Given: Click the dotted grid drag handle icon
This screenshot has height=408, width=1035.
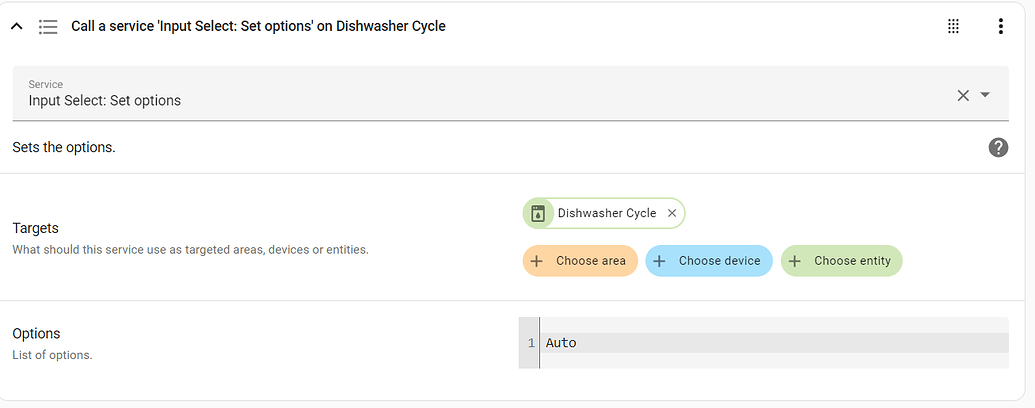Looking at the screenshot, I should click(x=953, y=26).
